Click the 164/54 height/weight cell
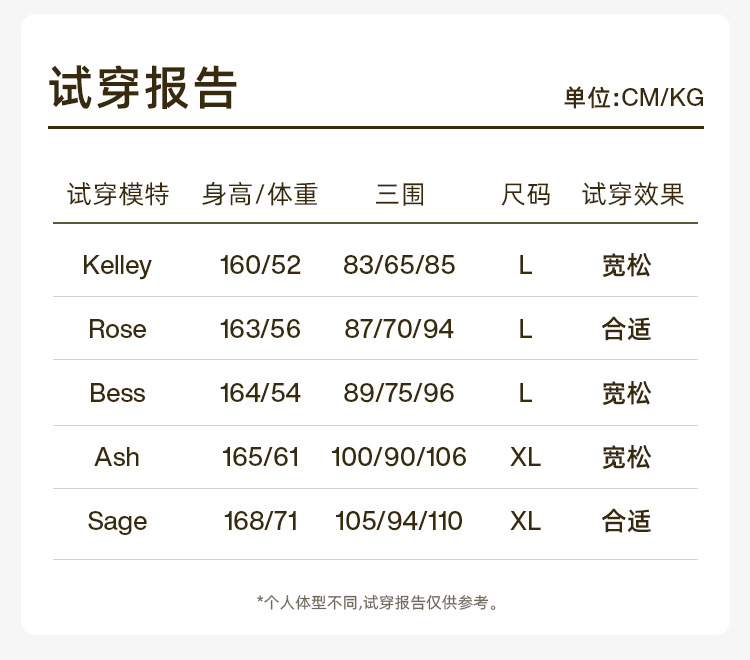 tap(260, 393)
